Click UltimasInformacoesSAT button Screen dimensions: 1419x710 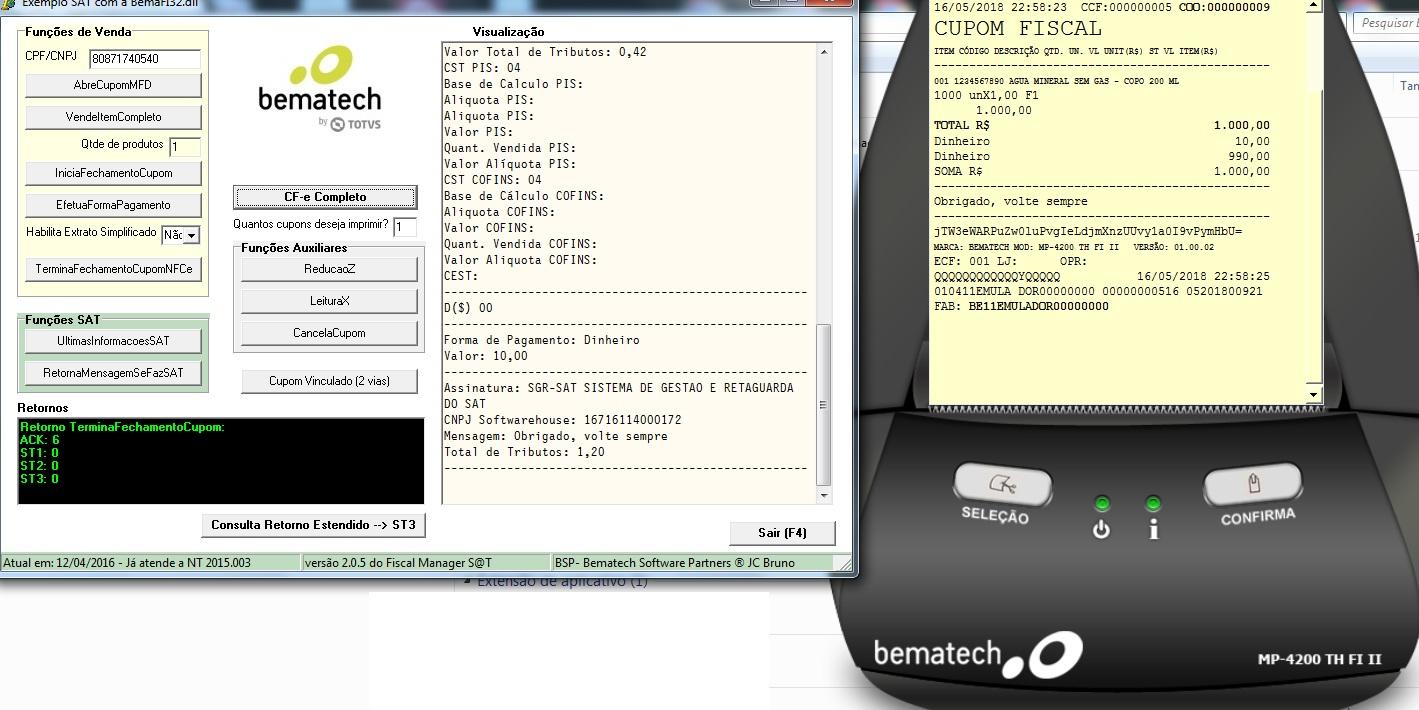pyautogui.click(x=113, y=341)
